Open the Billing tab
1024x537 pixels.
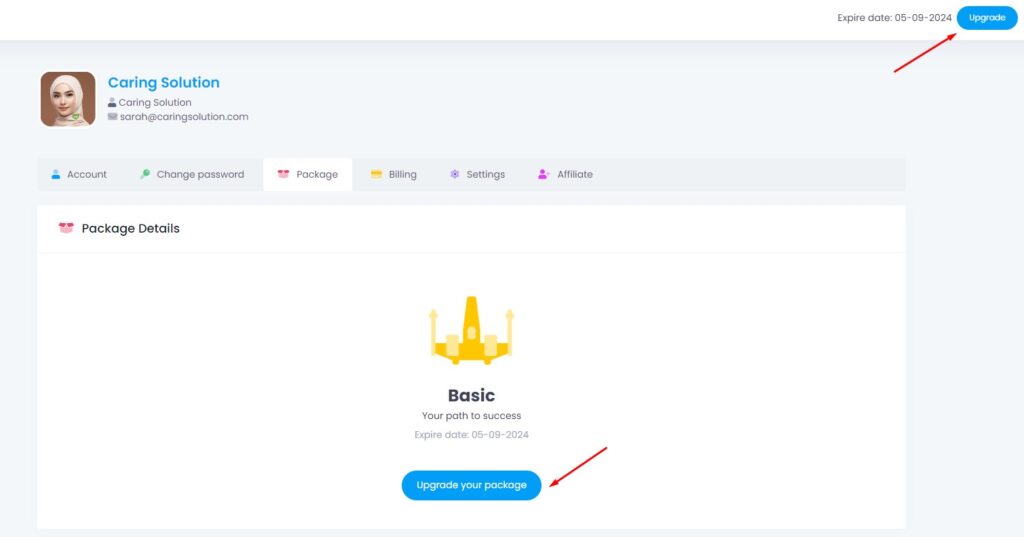pos(394,174)
